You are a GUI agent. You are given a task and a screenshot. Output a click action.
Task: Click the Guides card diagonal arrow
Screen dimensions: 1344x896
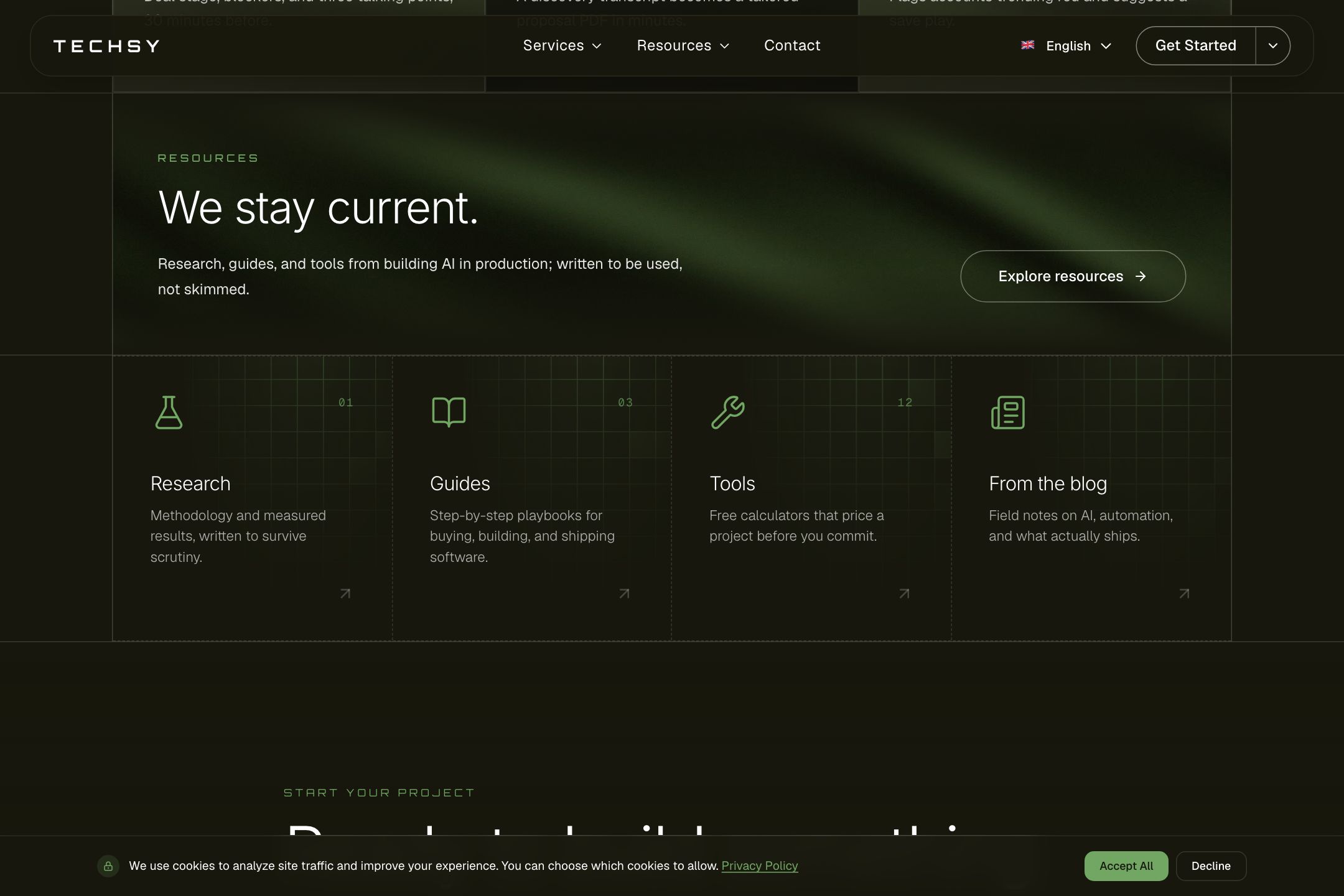pyautogui.click(x=625, y=594)
